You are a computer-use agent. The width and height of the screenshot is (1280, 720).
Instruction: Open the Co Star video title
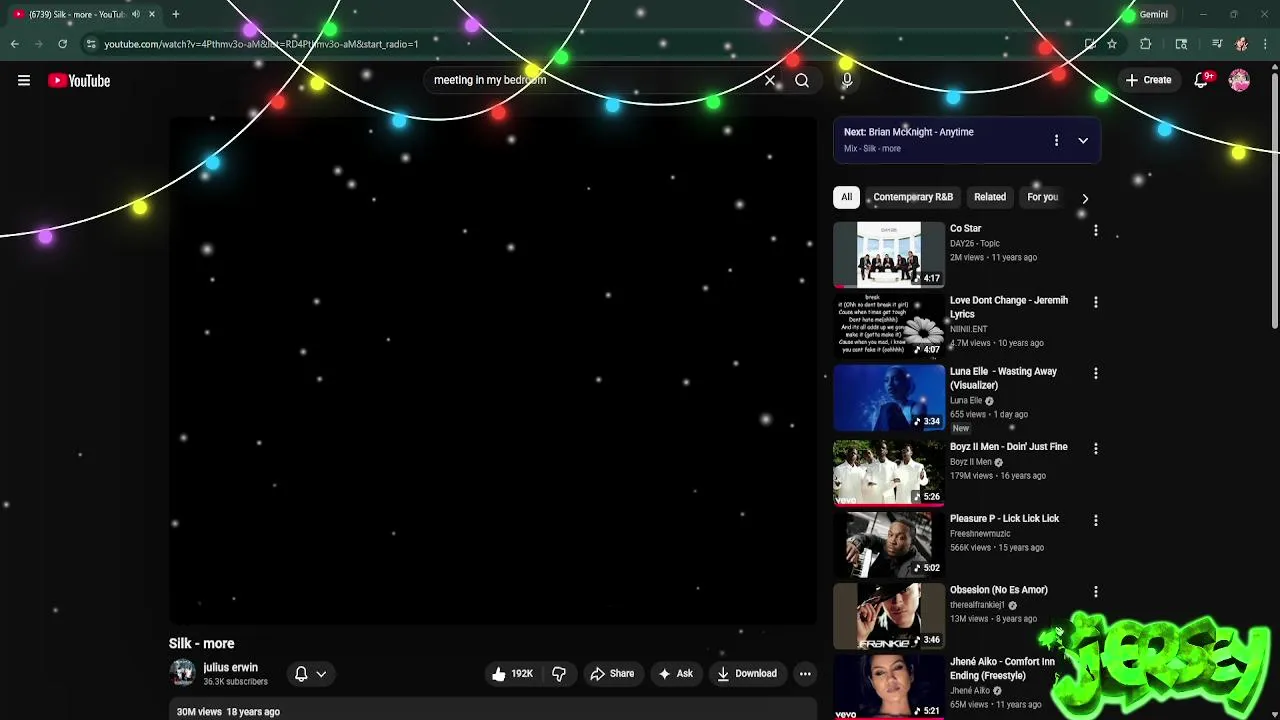click(965, 229)
